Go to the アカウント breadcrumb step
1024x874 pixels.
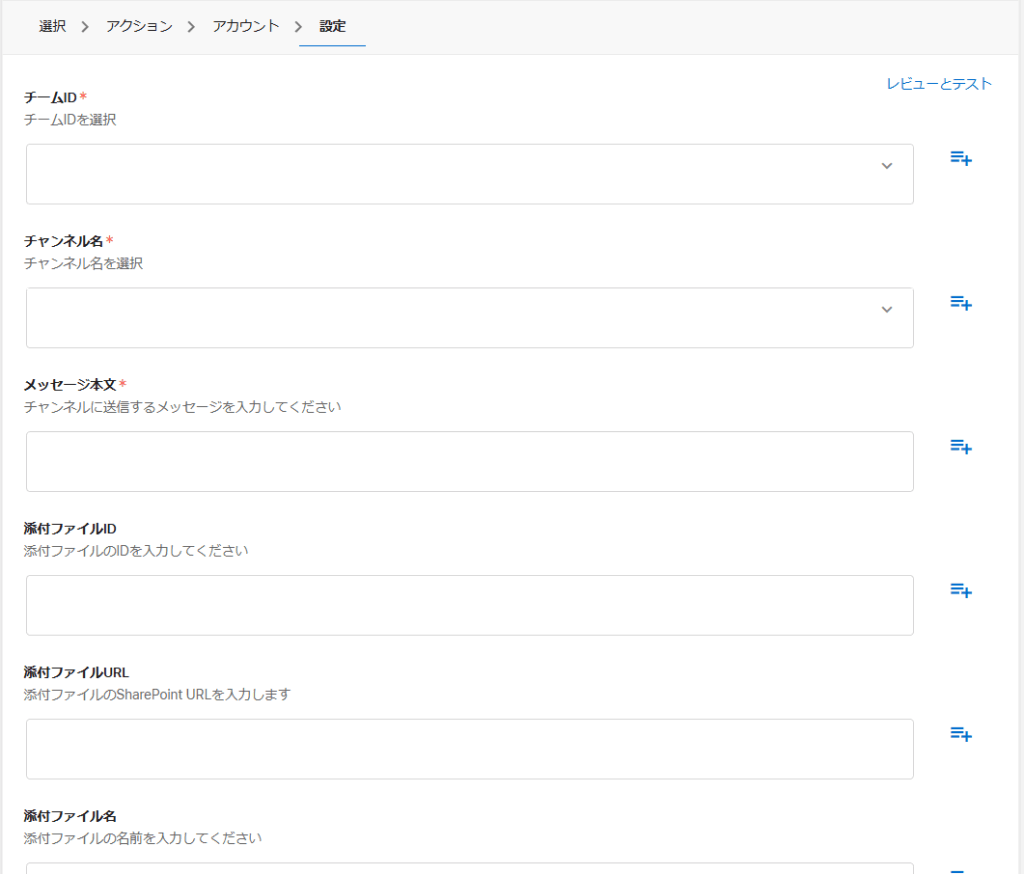246,26
